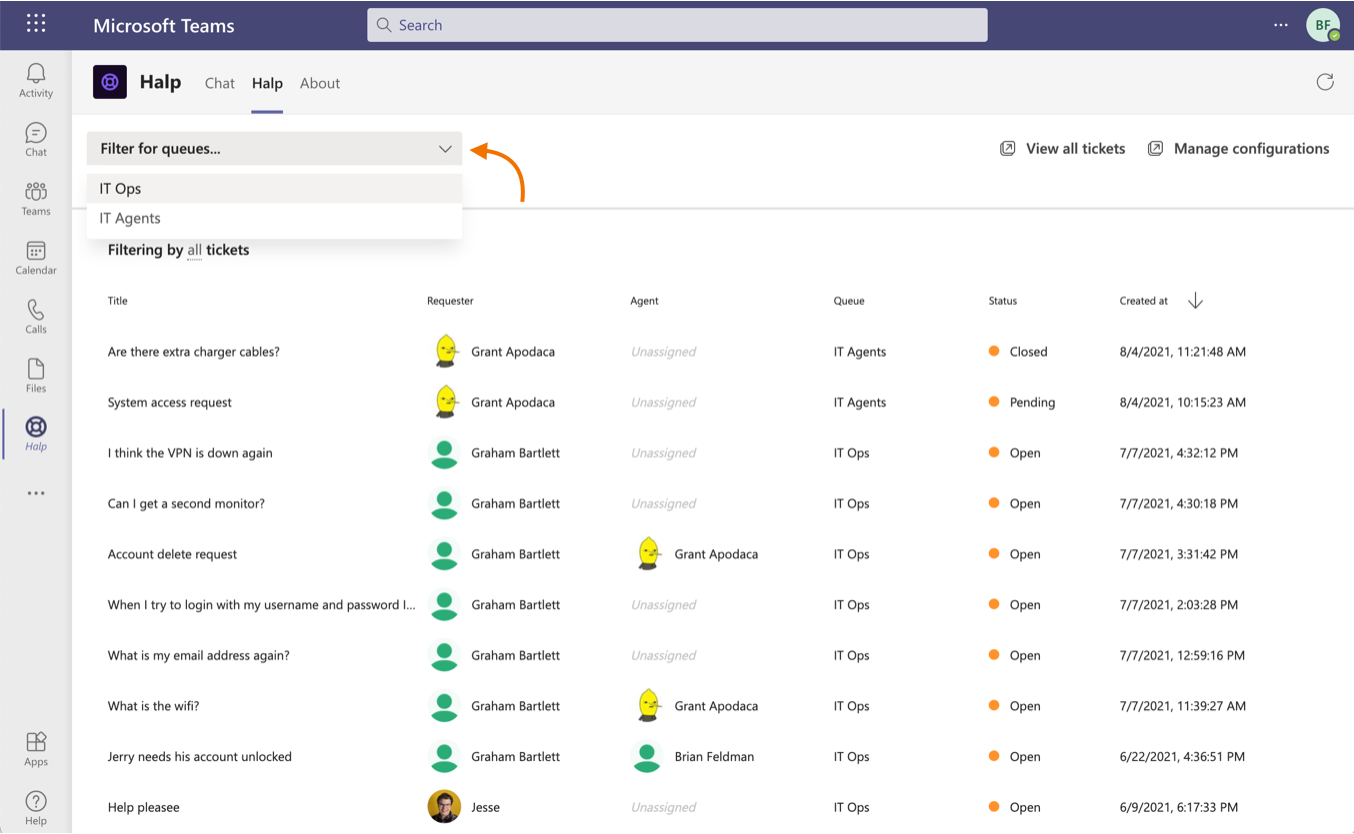Open Manage configurations link
The image size is (1354, 834).
[x=1252, y=148]
